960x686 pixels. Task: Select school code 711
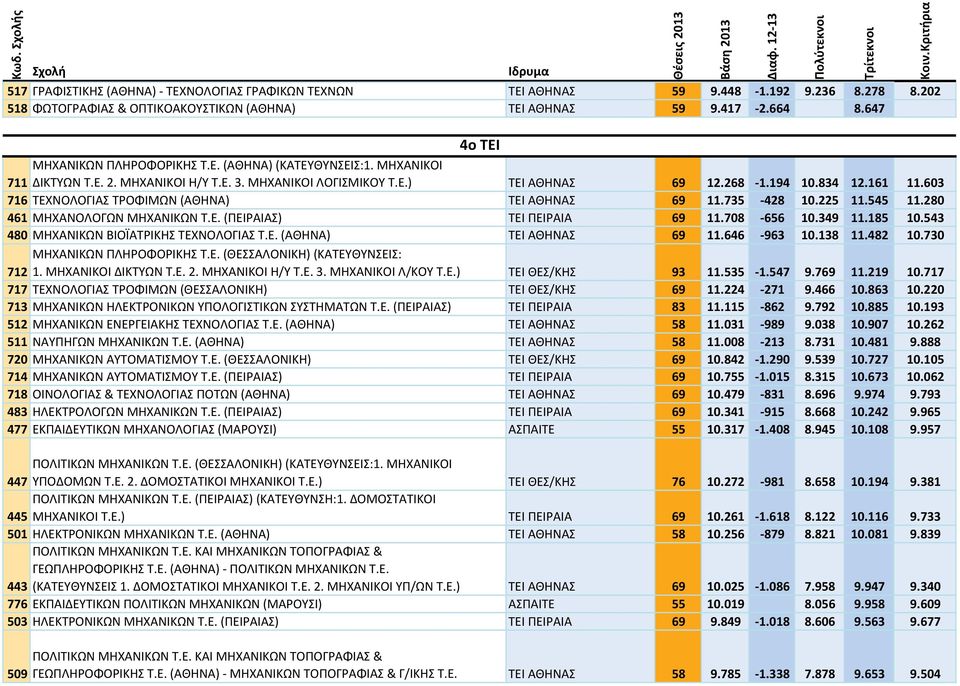click(x=17, y=183)
